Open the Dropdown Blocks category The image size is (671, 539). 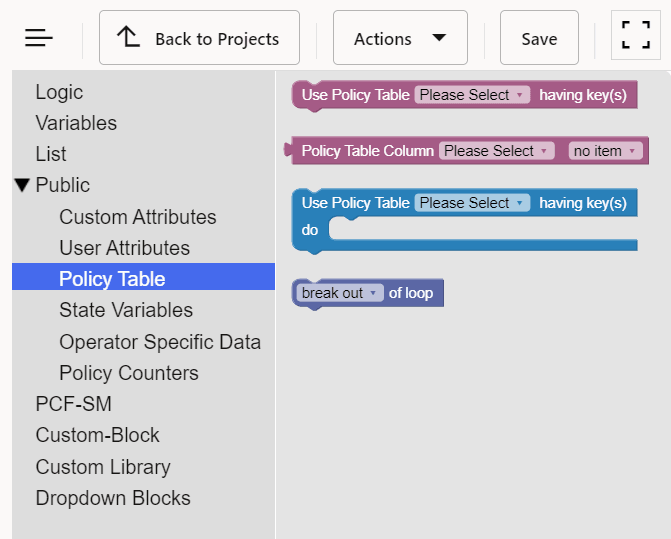(113, 498)
